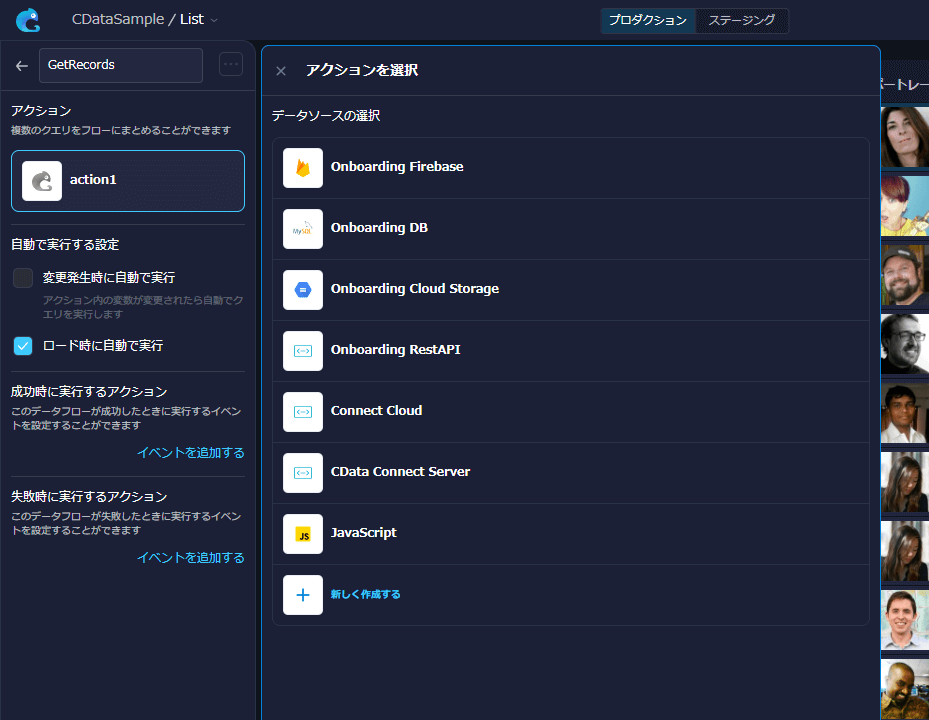Select Connect Cloud data source
The height and width of the screenshot is (720, 929).
(571, 412)
